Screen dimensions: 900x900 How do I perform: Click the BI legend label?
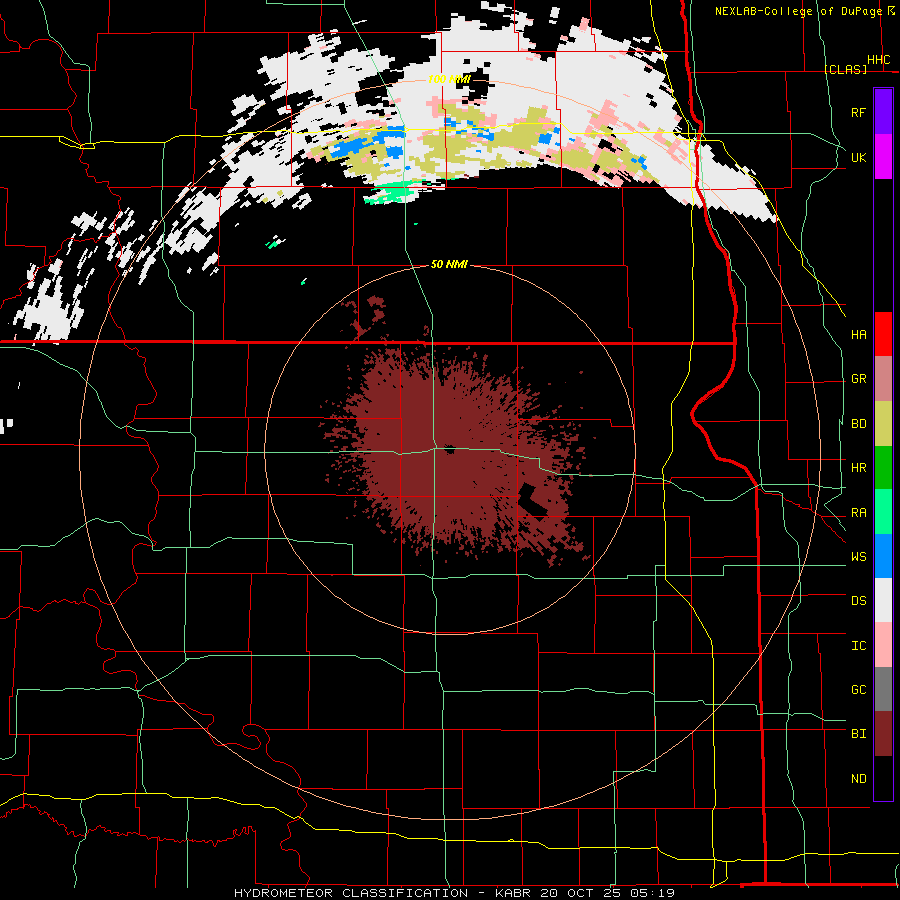[858, 734]
